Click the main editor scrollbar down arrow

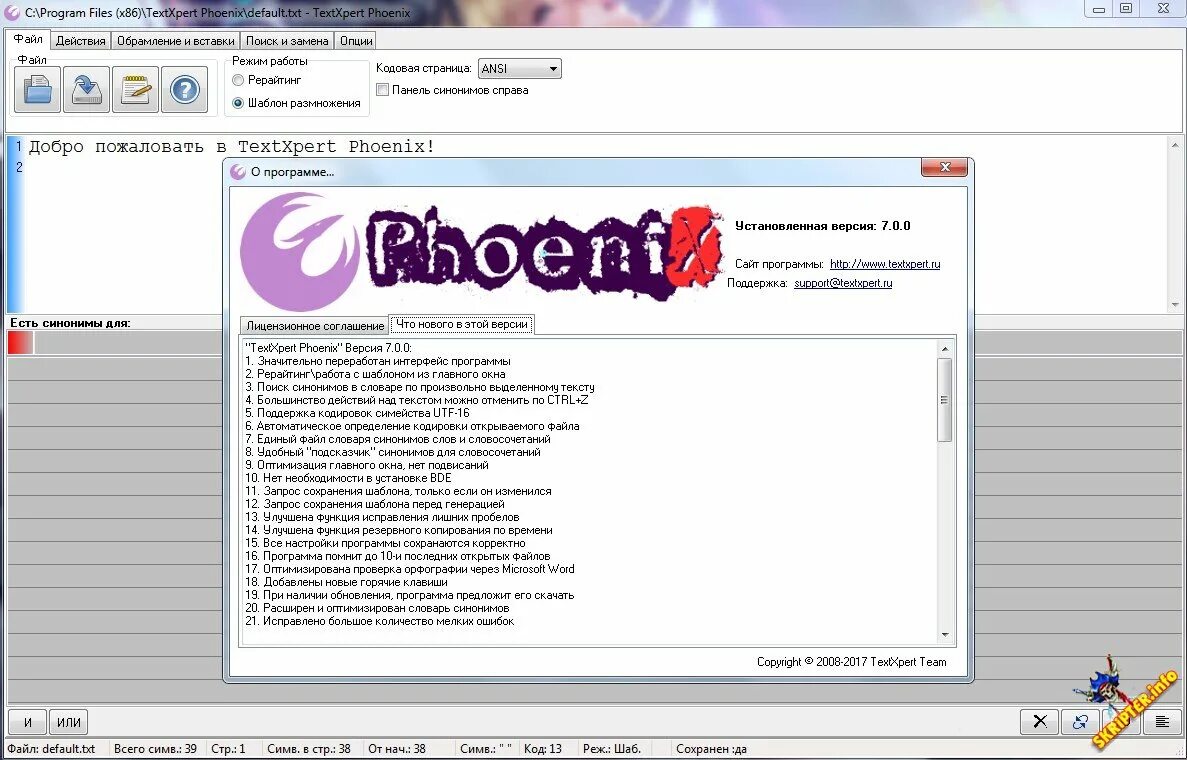click(1175, 304)
